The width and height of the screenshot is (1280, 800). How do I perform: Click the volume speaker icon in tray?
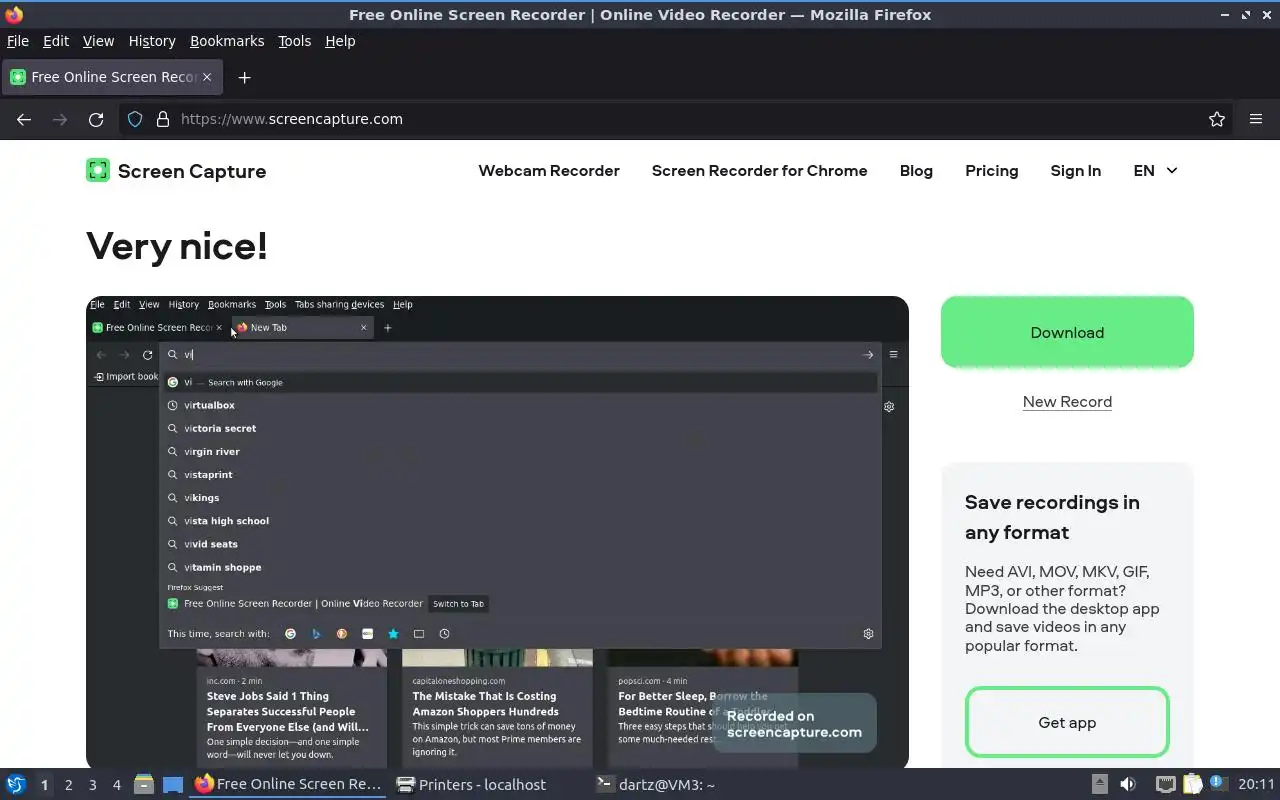[1128, 785]
